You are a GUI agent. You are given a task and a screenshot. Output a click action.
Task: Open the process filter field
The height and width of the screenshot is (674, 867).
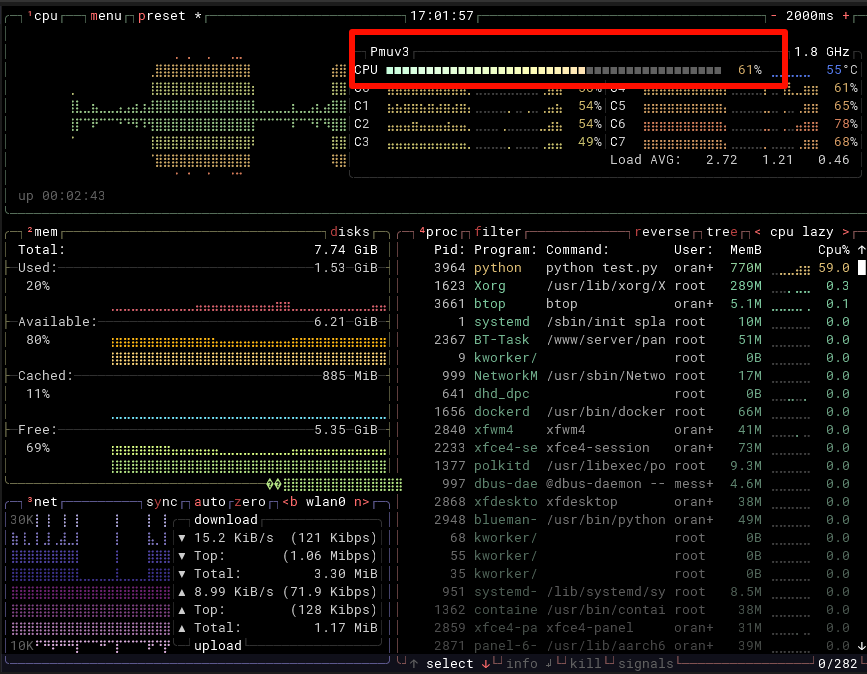[x=498, y=232]
